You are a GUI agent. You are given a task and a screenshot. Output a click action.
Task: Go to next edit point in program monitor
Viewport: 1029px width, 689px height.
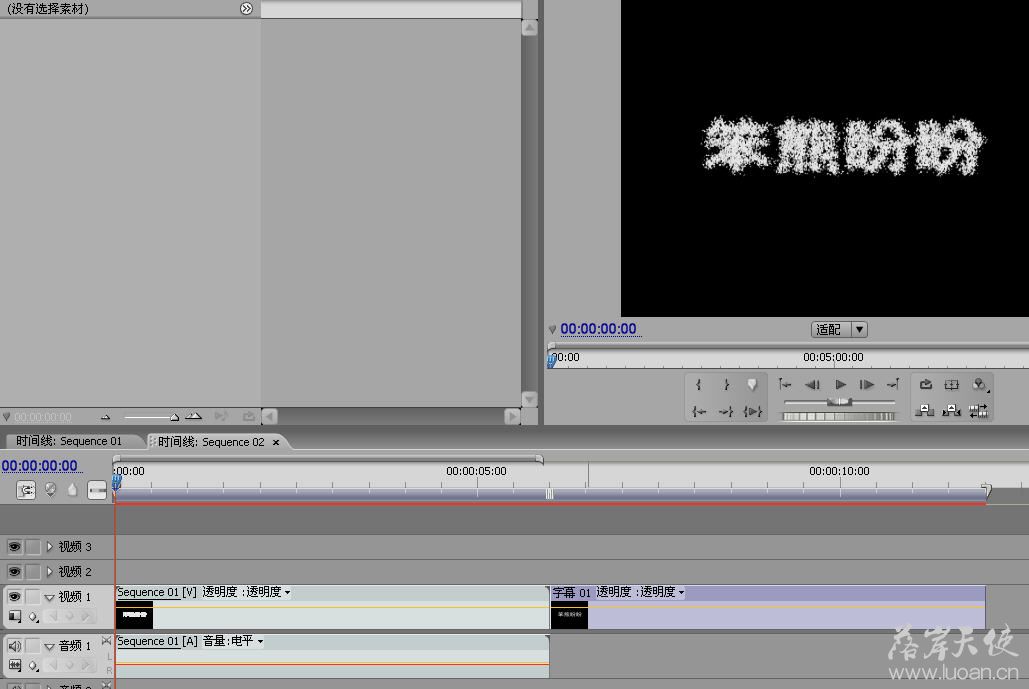click(x=892, y=385)
